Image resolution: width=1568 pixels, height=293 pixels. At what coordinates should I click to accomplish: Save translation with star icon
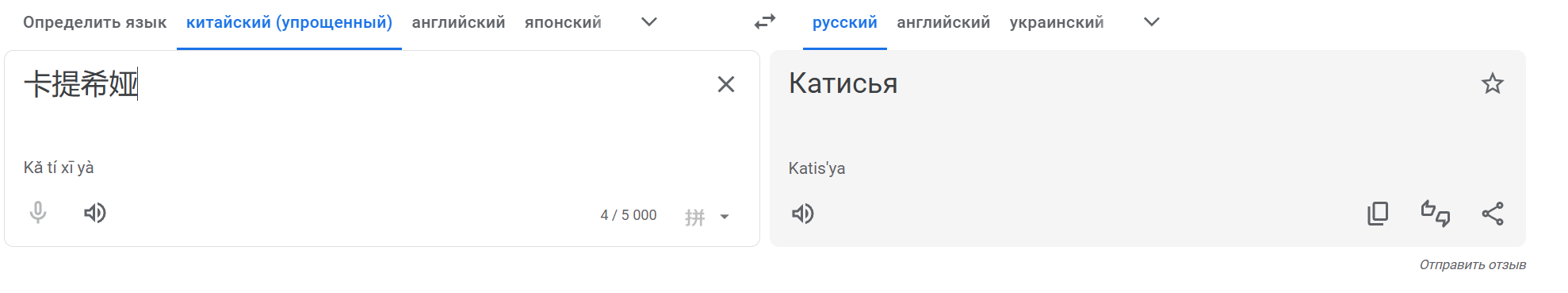(x=1493, y=83)
